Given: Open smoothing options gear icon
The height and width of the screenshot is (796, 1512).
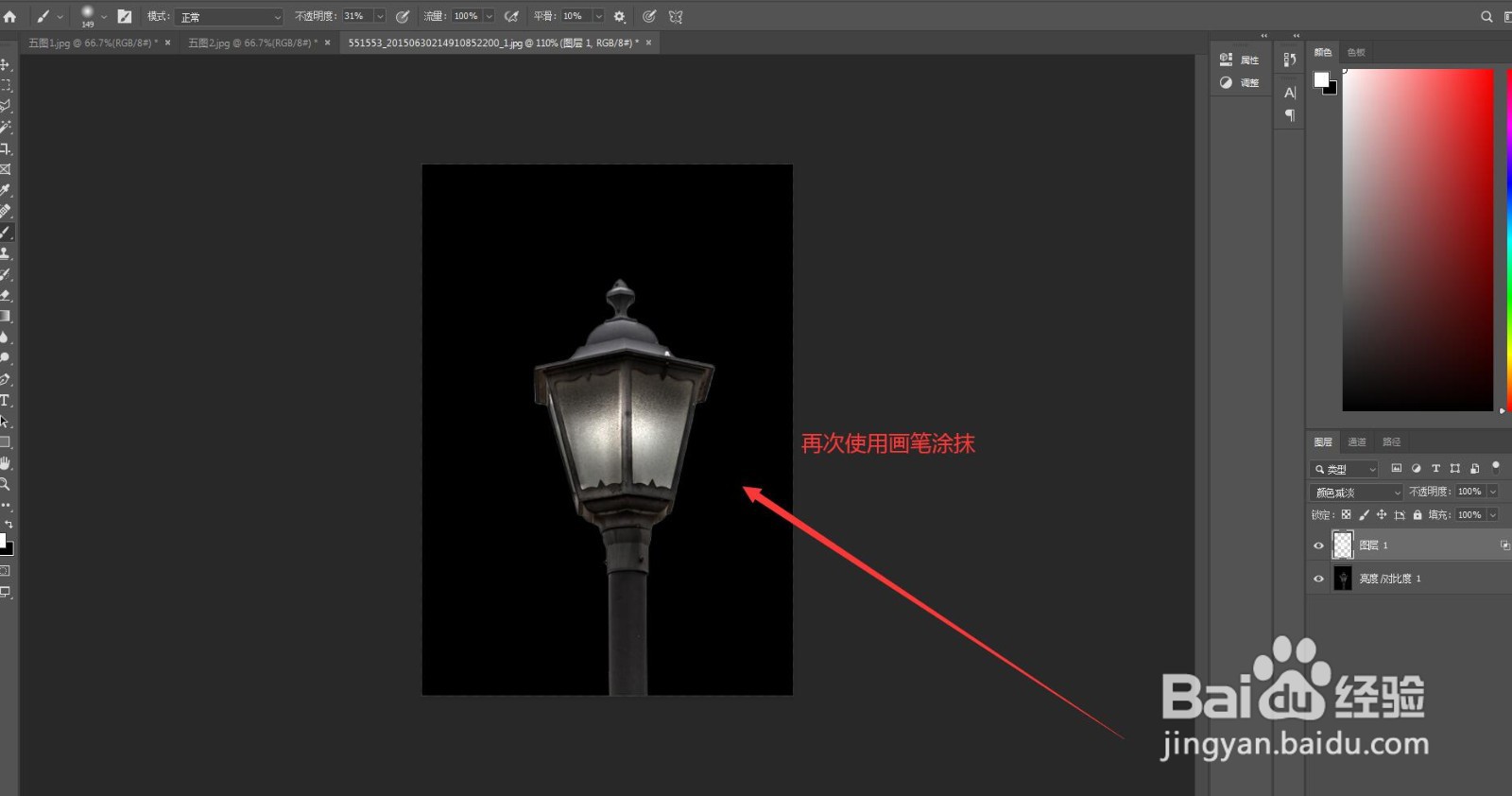Looking at the screenshot, I should (x=620, y=16).
